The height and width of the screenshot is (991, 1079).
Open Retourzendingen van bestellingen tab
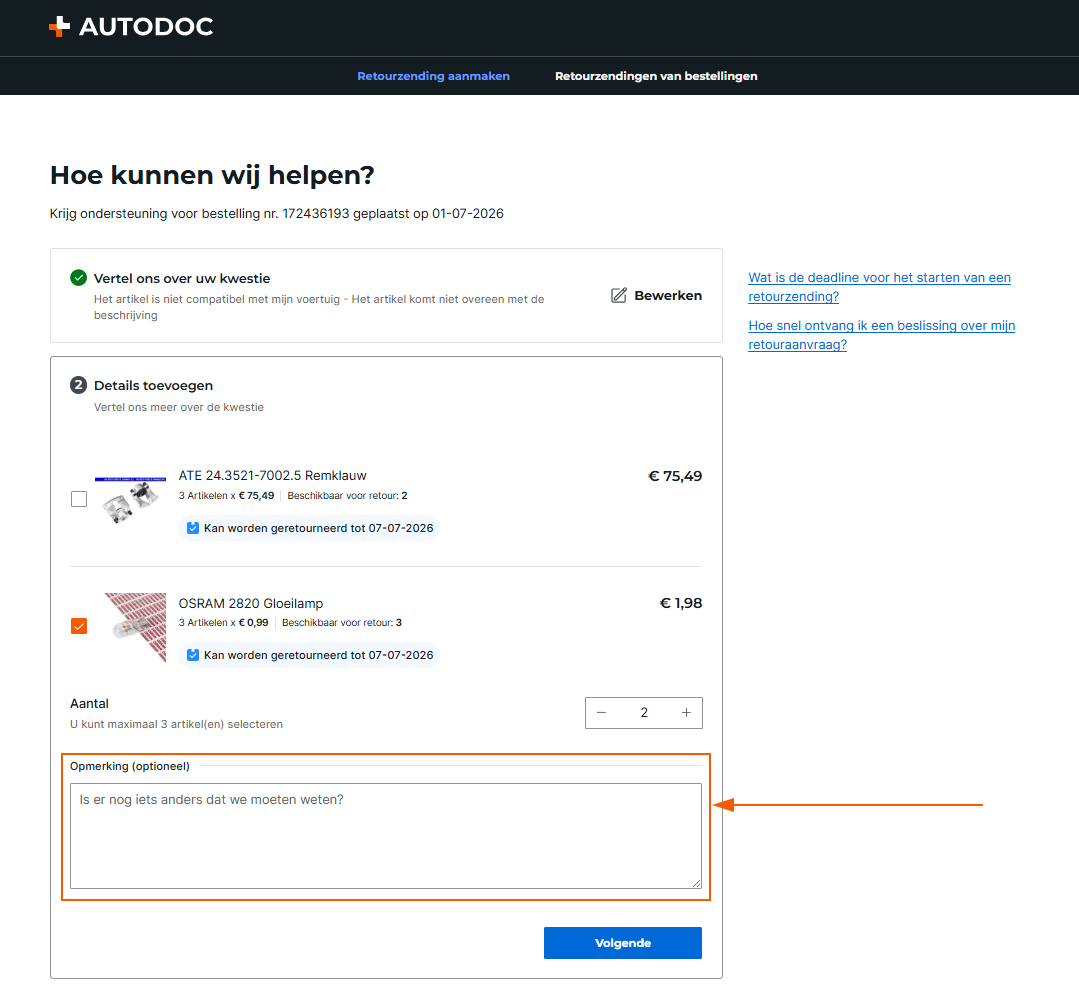tap(656, 76)
